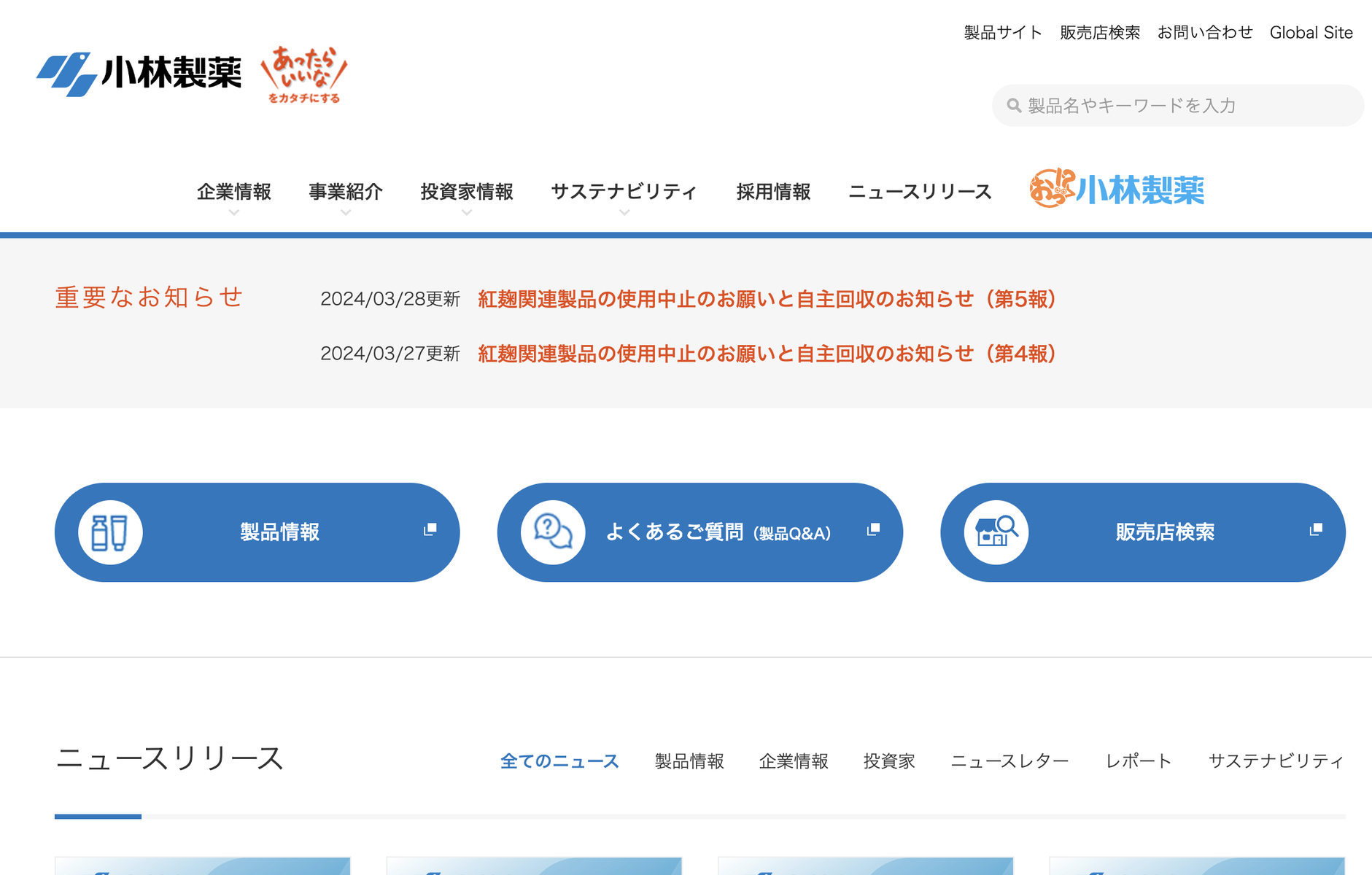Open the 投資家情報 navigation menu
Viewport: 1372px width, 875px height.
(467, 192)
